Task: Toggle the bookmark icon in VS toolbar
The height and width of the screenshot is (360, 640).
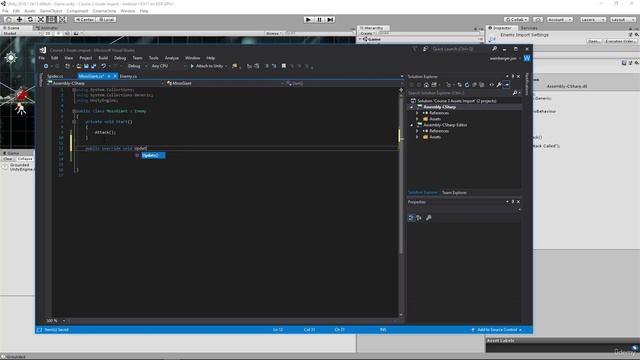Action: 284,66
